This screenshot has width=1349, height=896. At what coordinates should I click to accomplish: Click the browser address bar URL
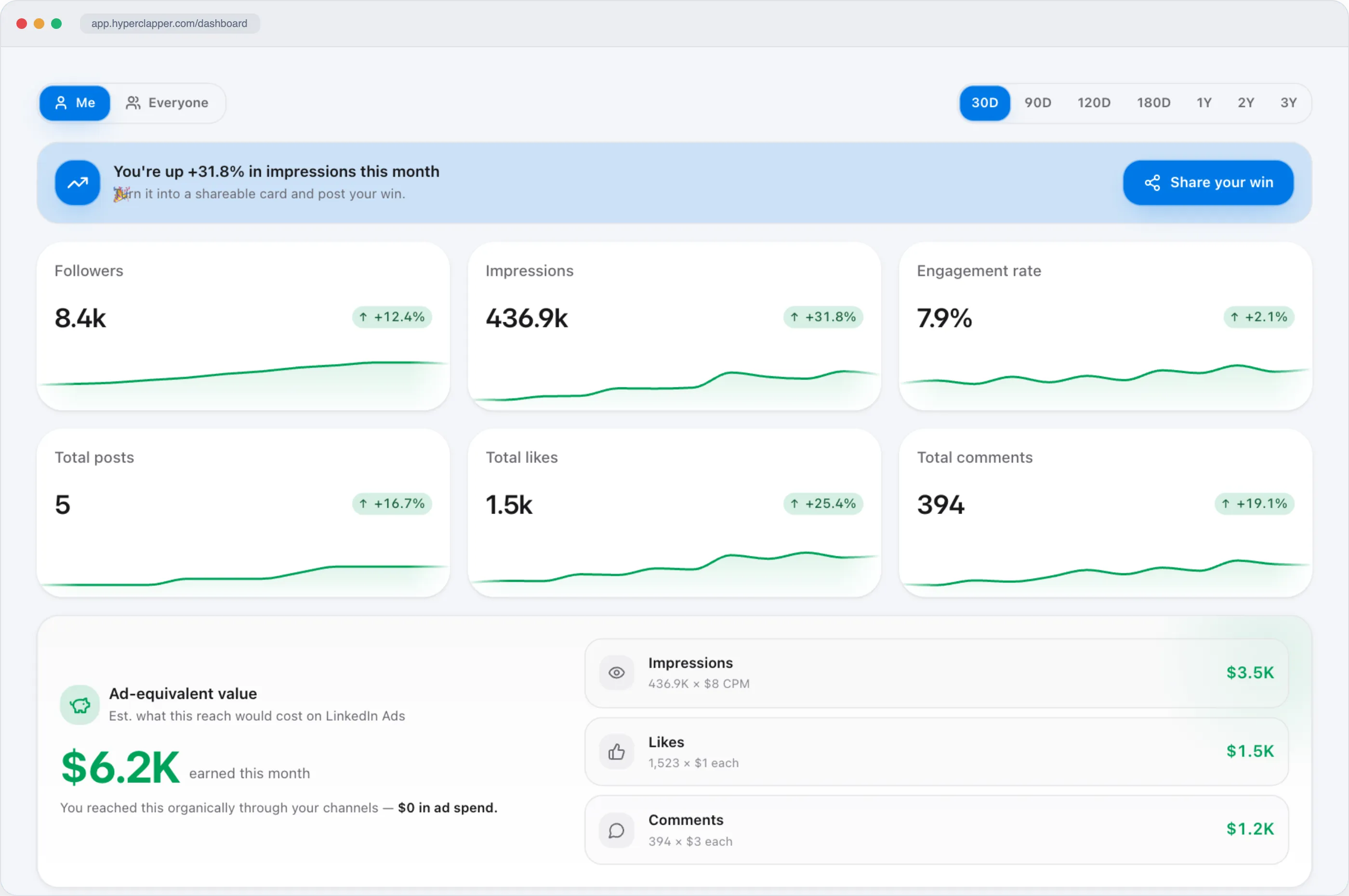tap(170, 24)
